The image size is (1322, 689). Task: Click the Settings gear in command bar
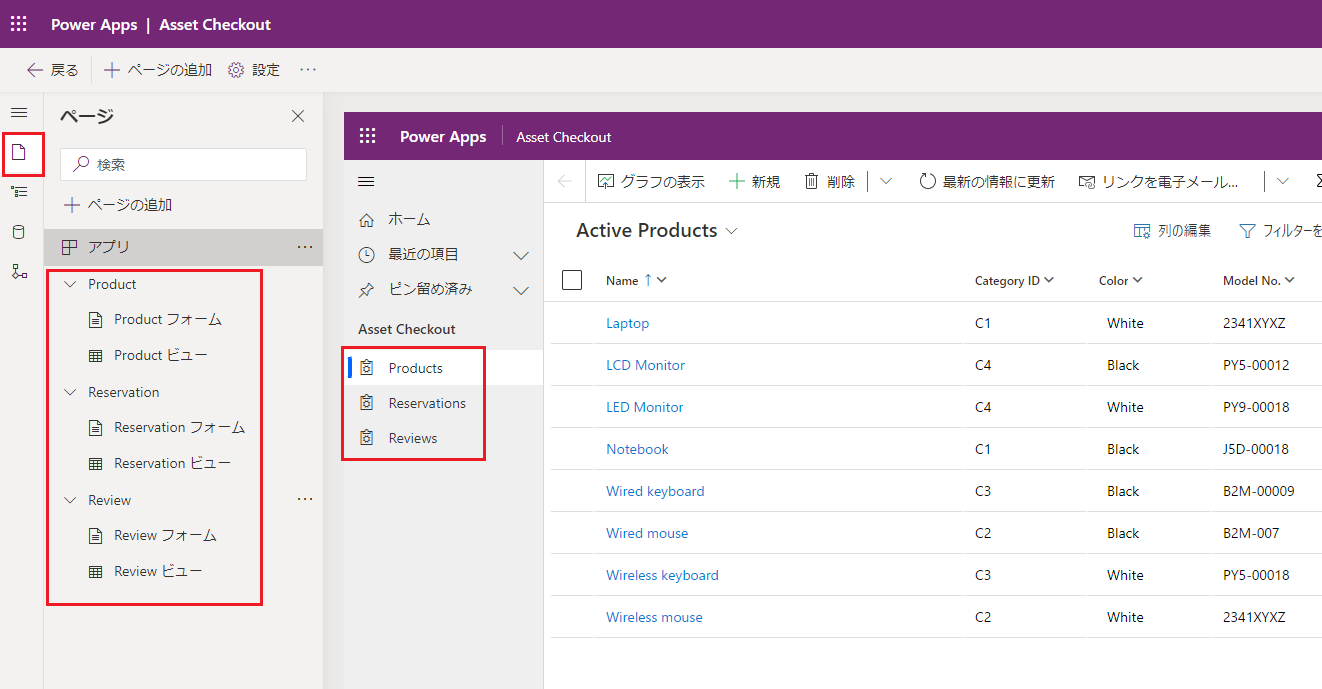236,70
